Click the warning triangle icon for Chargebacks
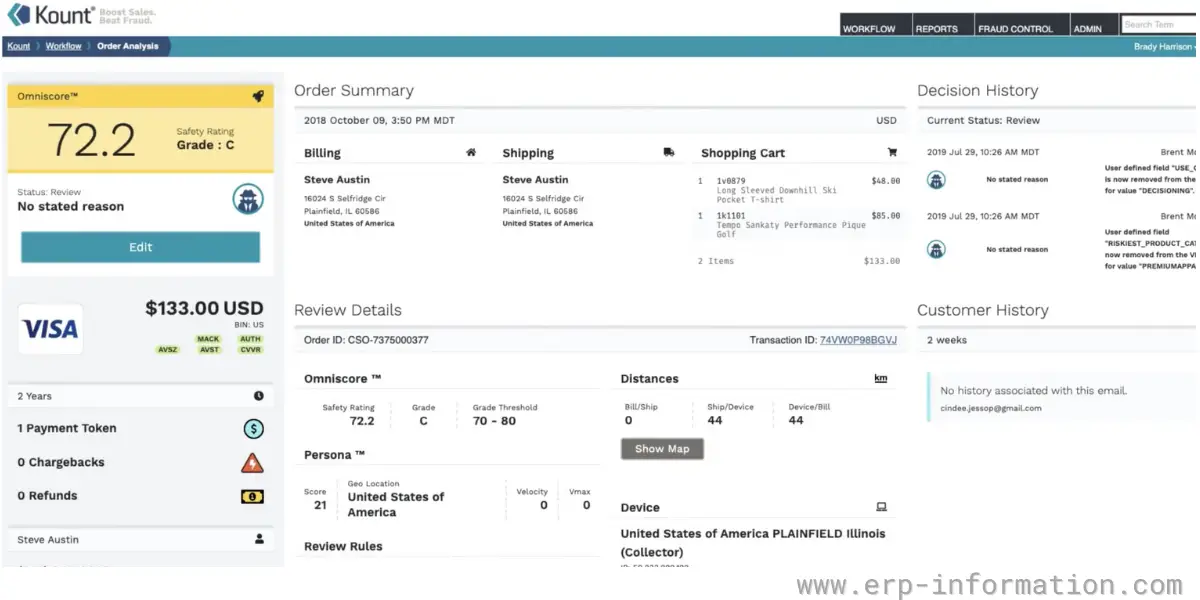The height and width of the screenshot is (600, 1200). click(x=252, y=463)
